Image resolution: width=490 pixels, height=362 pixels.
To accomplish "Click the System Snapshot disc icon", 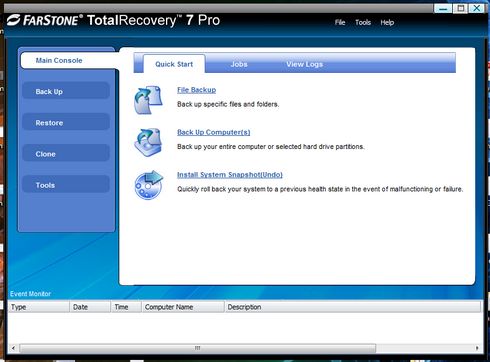I will (149, 185).
